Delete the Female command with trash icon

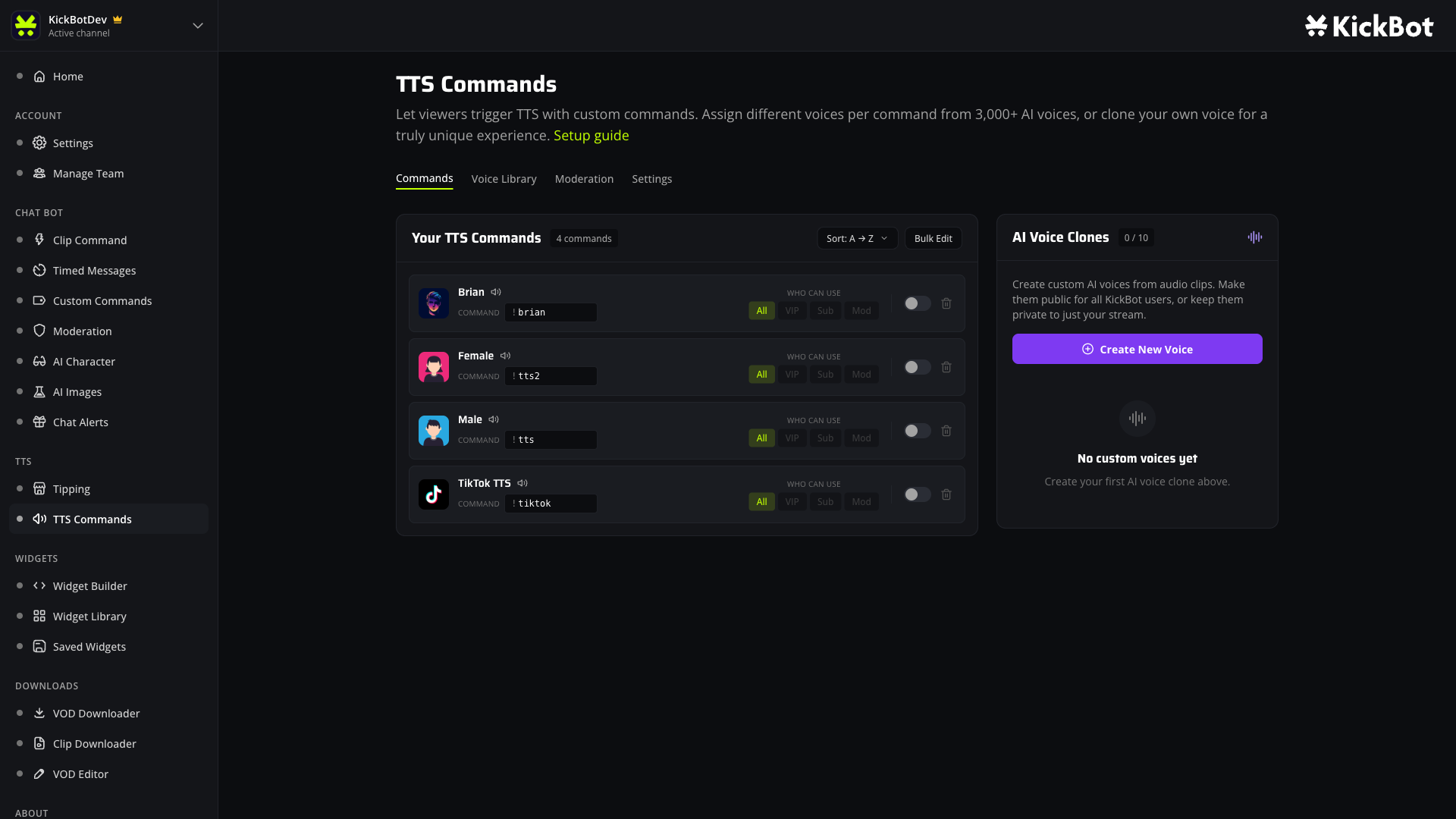tap(946, 367)
